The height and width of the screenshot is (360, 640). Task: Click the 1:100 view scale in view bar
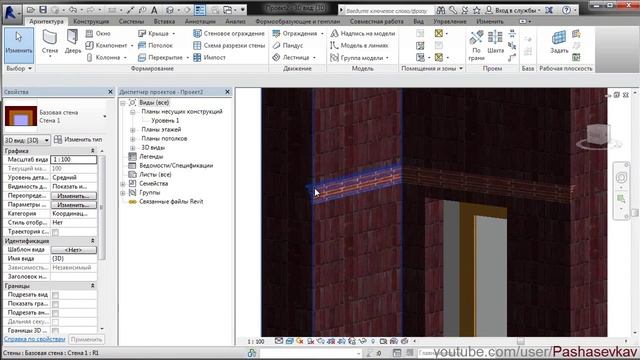tap(256, 341)
